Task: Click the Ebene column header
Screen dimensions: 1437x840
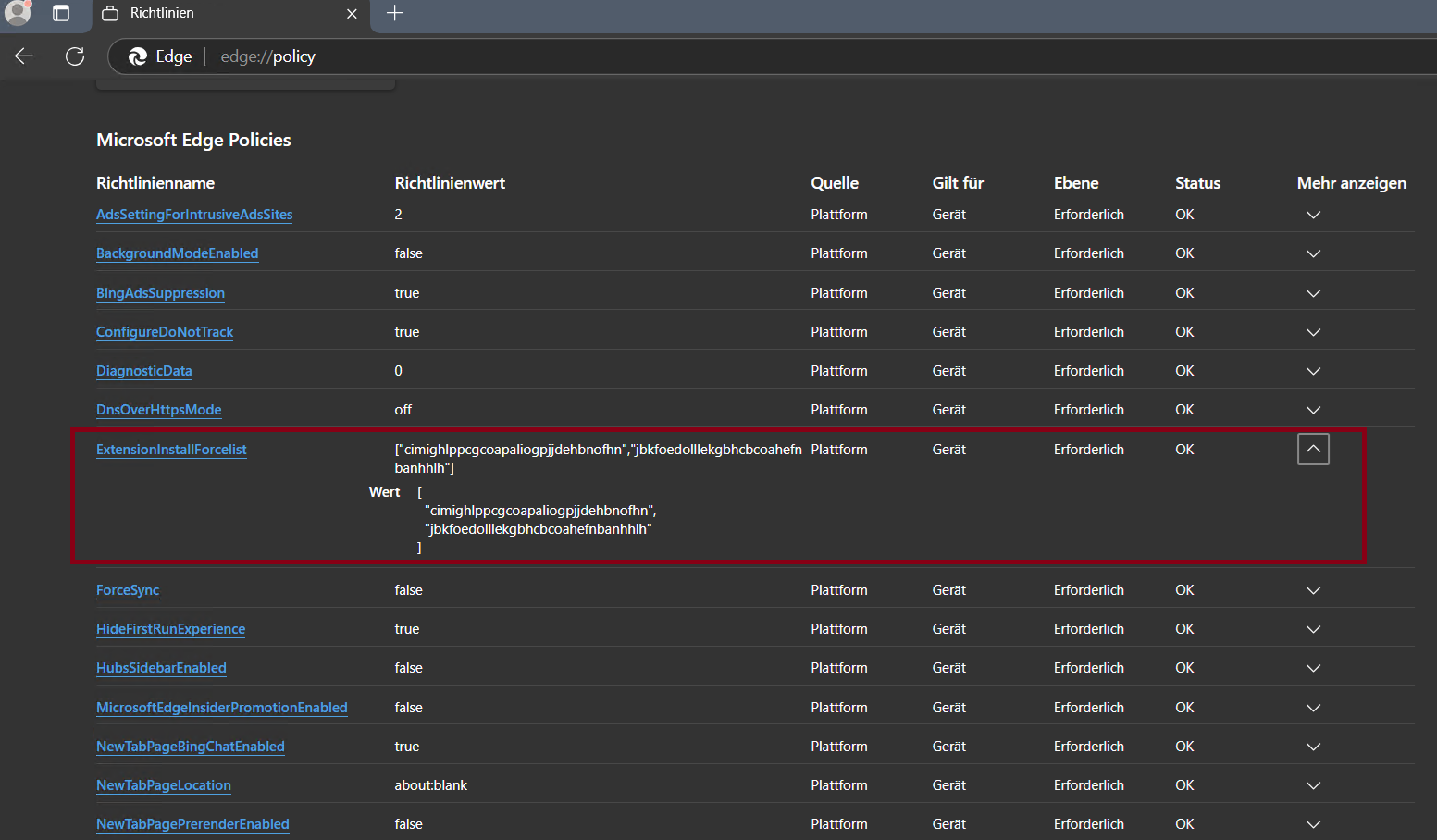Action: tap(1076, 183)
